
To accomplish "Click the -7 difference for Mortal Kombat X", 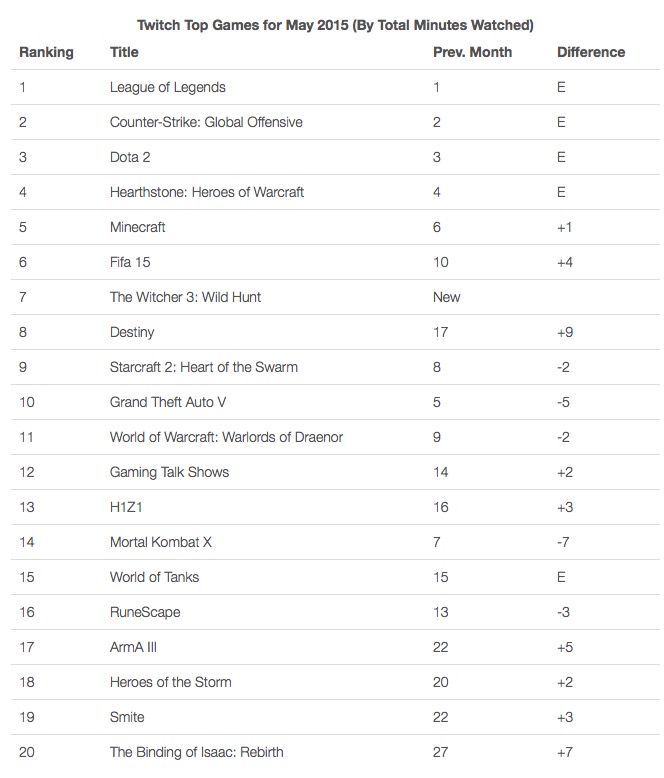I will [564, 542].
